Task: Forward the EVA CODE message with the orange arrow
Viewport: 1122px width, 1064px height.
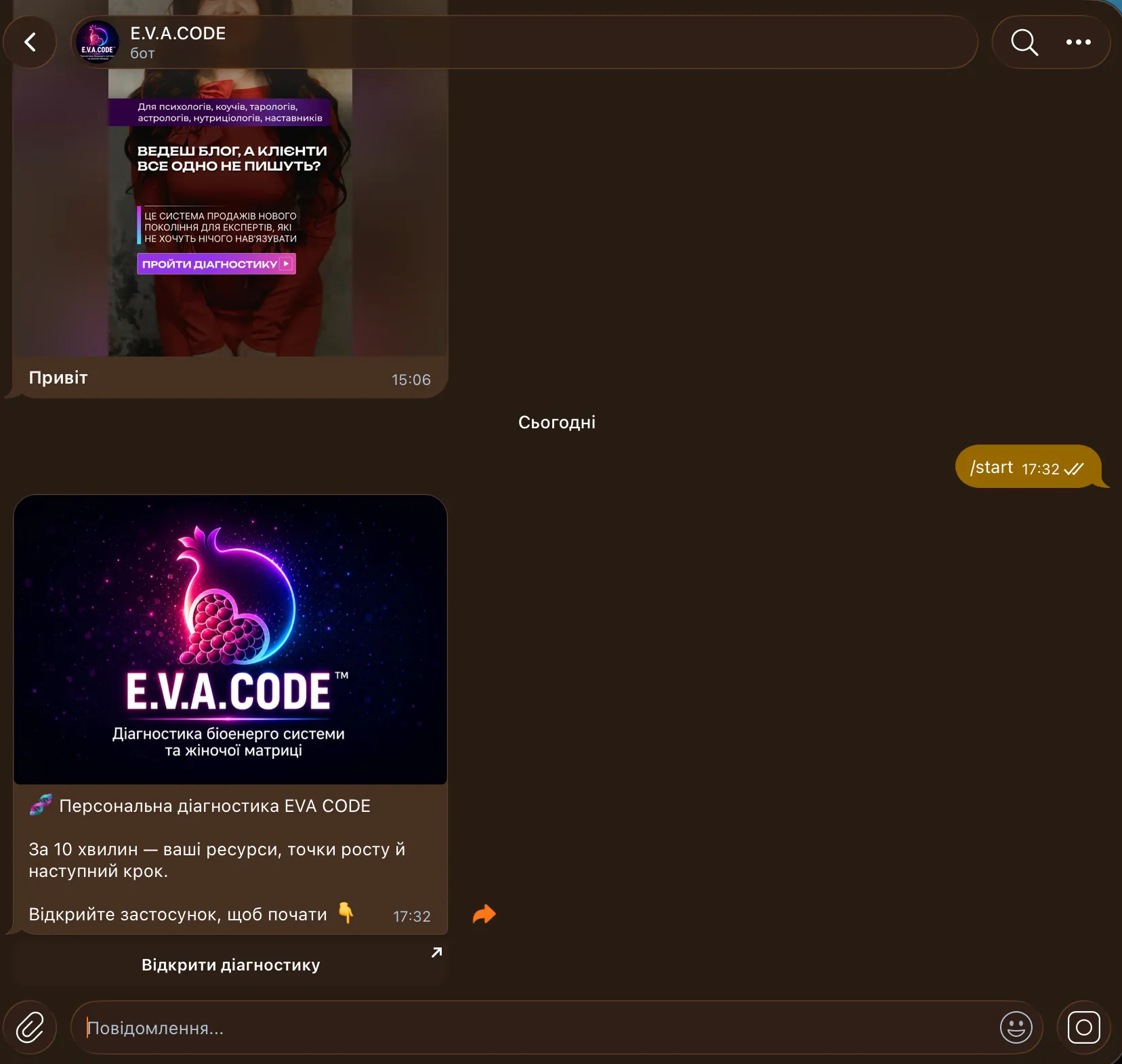Action: coord(484,914)
